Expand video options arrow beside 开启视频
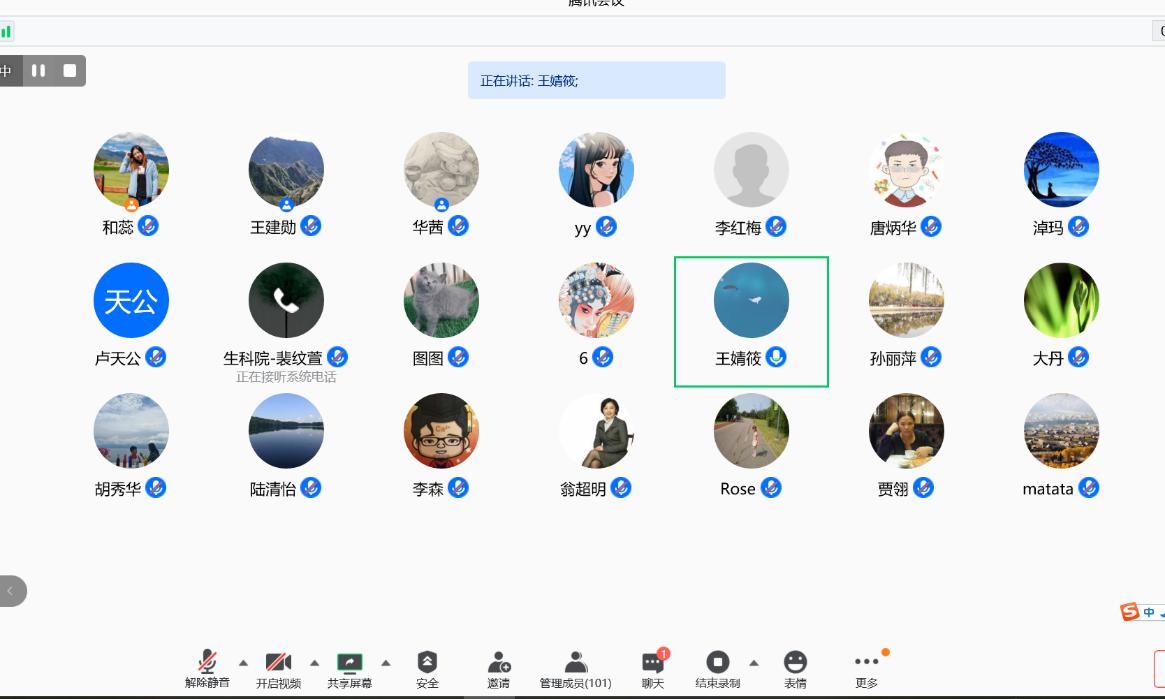 (x=314, y=662)
